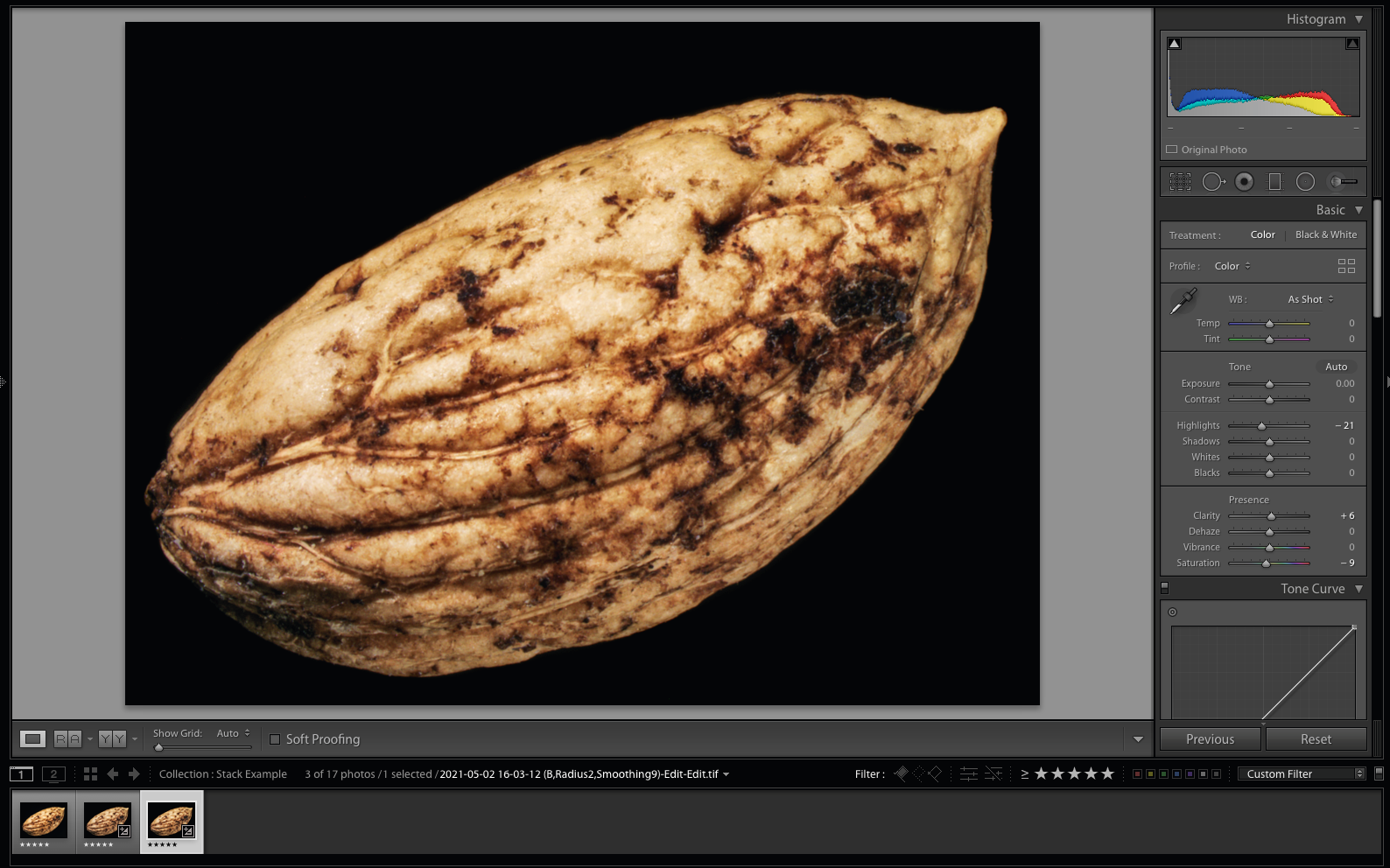Switch to Reference view (R A)
The height and width of the screenshot is (868, 1390).
(x=67, y=739)
